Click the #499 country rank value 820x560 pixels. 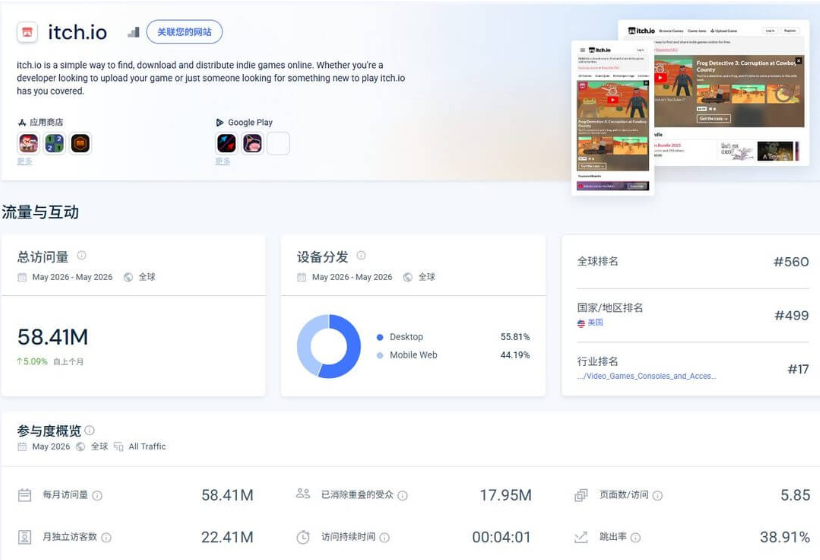coord(791,315)
